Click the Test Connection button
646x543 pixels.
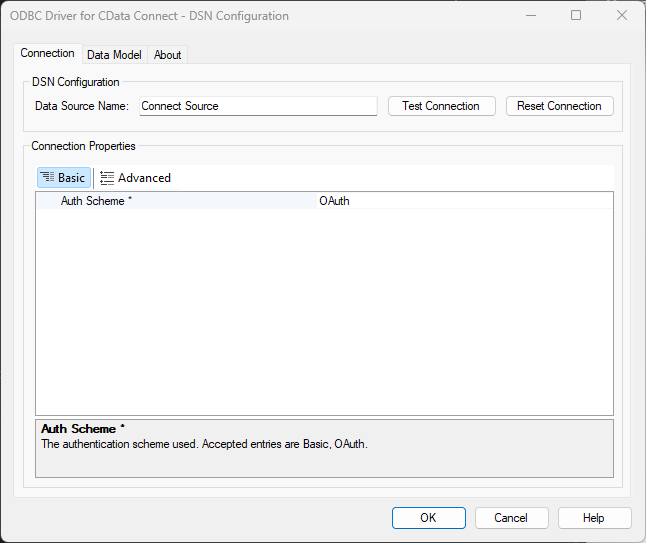pos(441,106)
